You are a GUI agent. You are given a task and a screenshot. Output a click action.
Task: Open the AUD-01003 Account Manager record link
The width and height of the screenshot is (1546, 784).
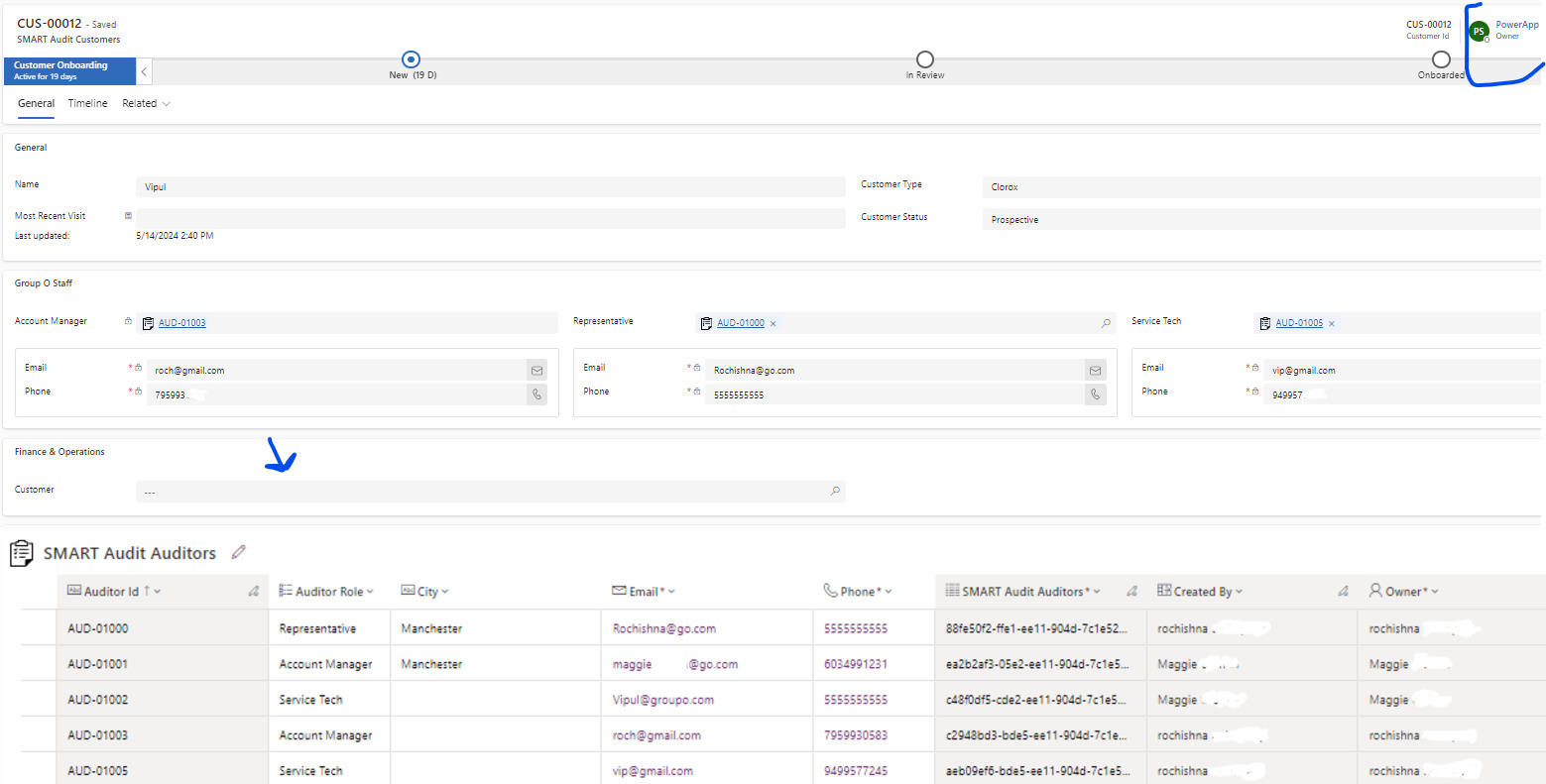point(181,322)
